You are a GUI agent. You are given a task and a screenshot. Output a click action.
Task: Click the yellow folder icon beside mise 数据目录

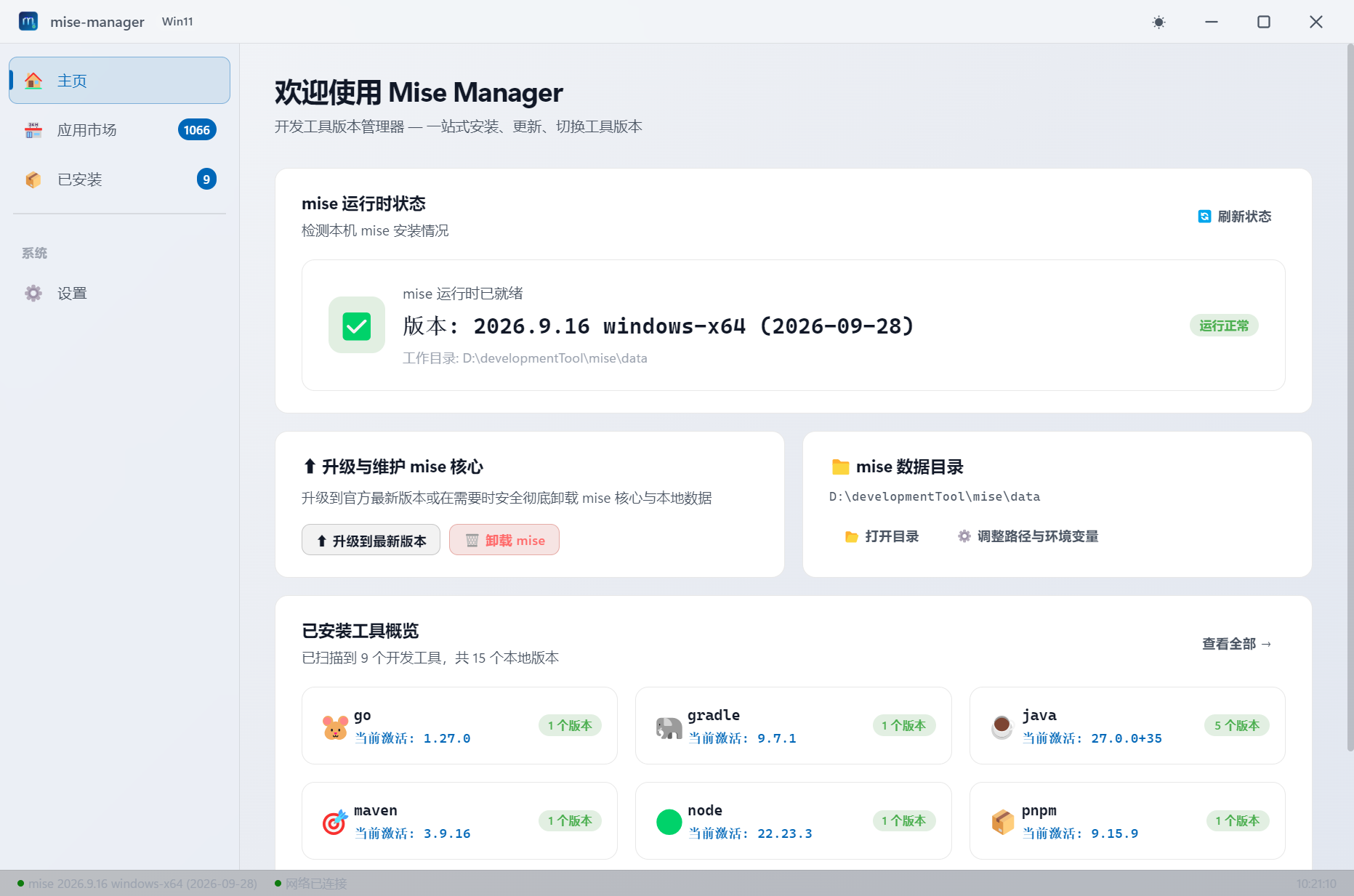840,467
